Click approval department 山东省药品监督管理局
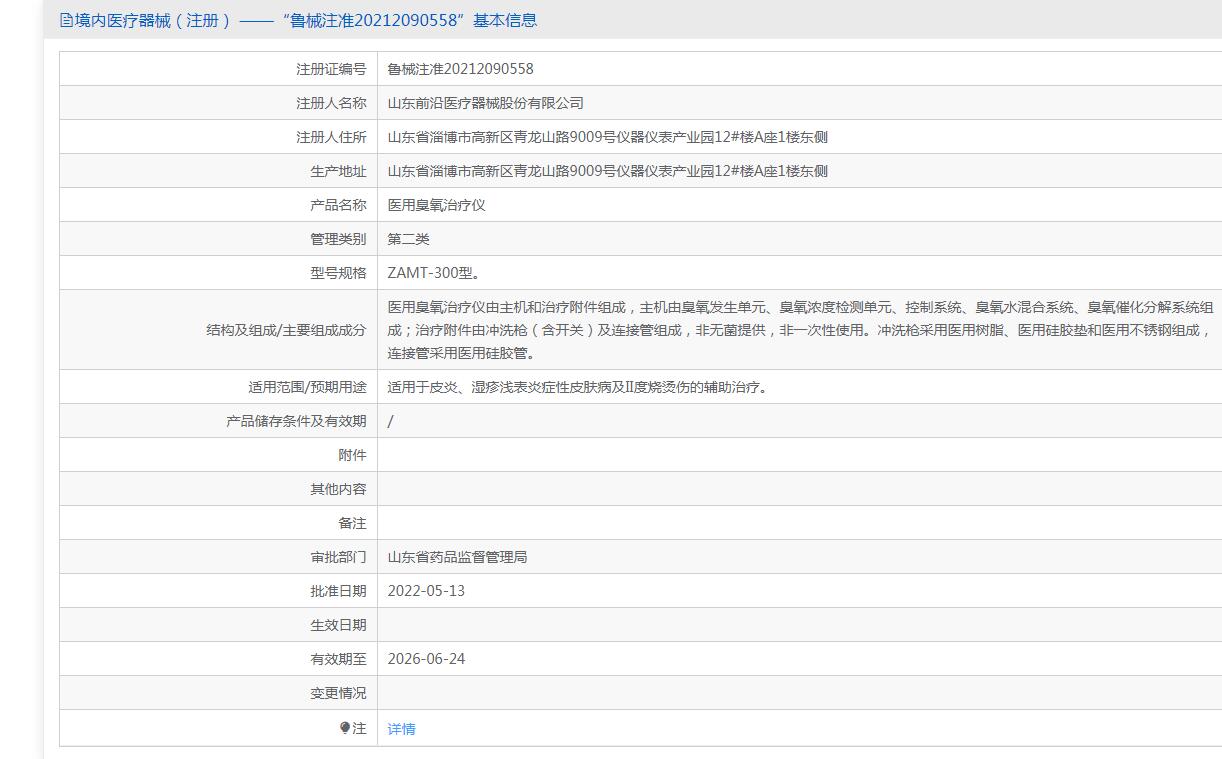The height and width of the screenshot is (759, 1222). click(457, 557)
